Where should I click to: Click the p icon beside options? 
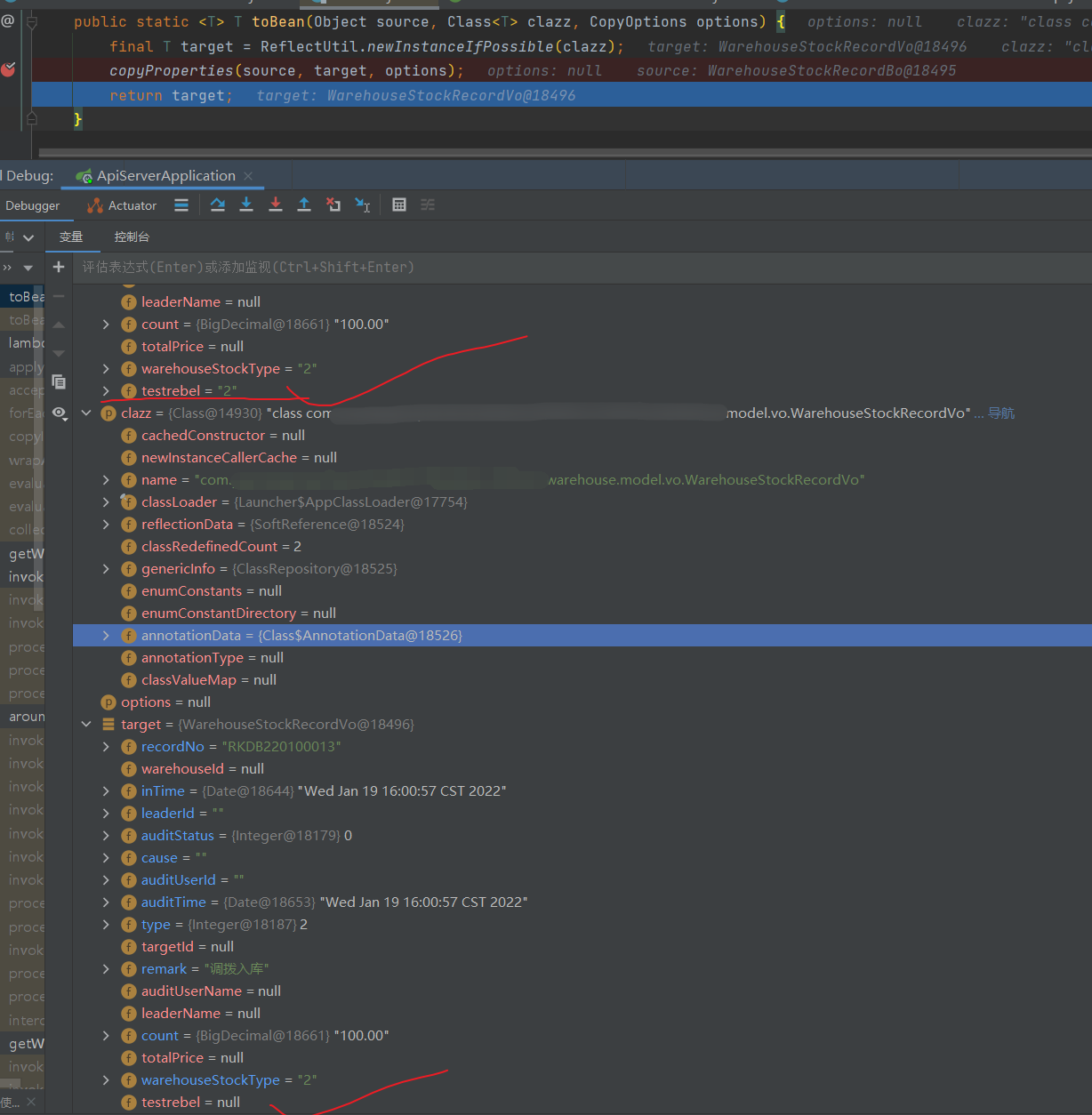tap(108, 702)
